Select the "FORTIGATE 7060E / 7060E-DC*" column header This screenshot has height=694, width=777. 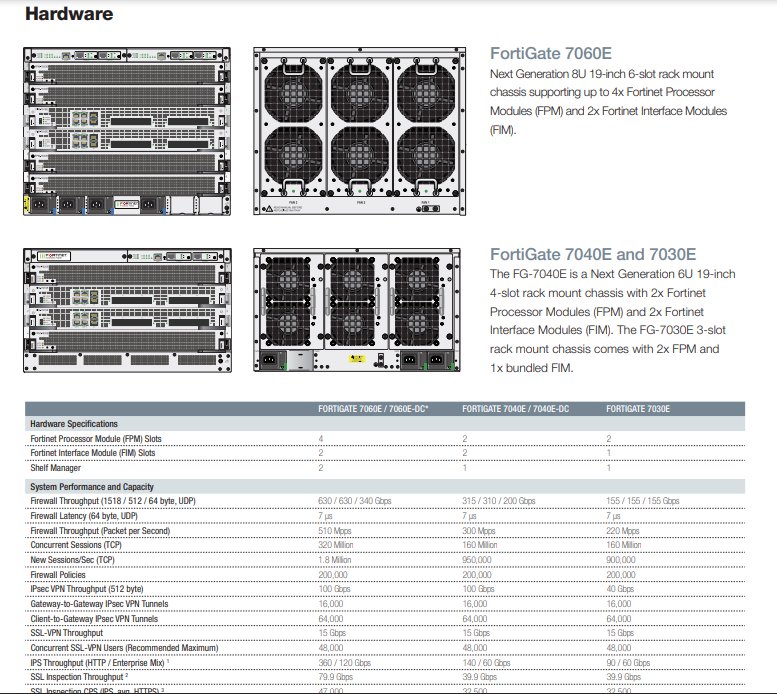click(x=373, y=409)
